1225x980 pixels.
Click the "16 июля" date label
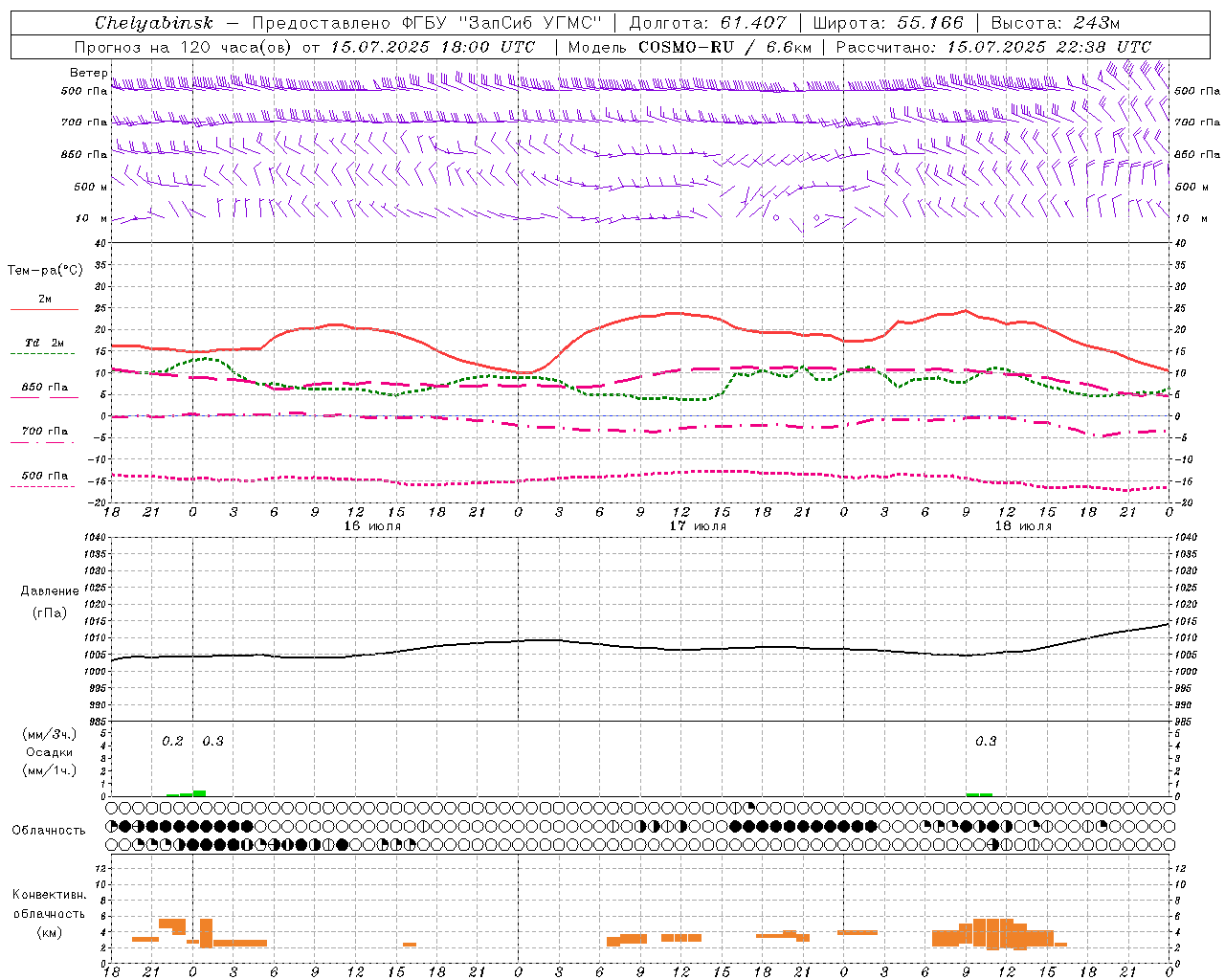[x=373, y=525]
